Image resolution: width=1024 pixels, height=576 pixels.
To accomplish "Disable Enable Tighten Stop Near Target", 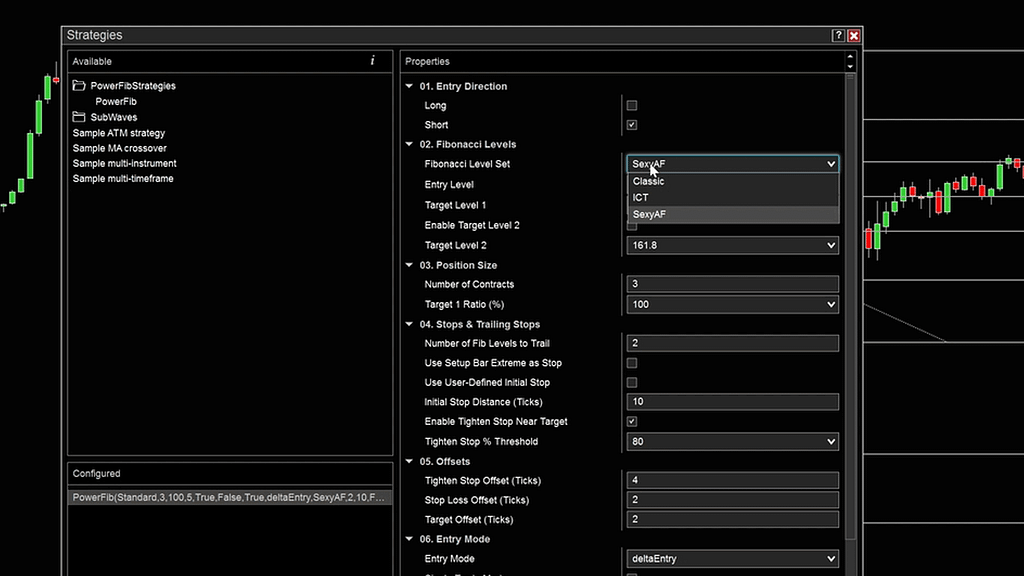I will (631, 421).
